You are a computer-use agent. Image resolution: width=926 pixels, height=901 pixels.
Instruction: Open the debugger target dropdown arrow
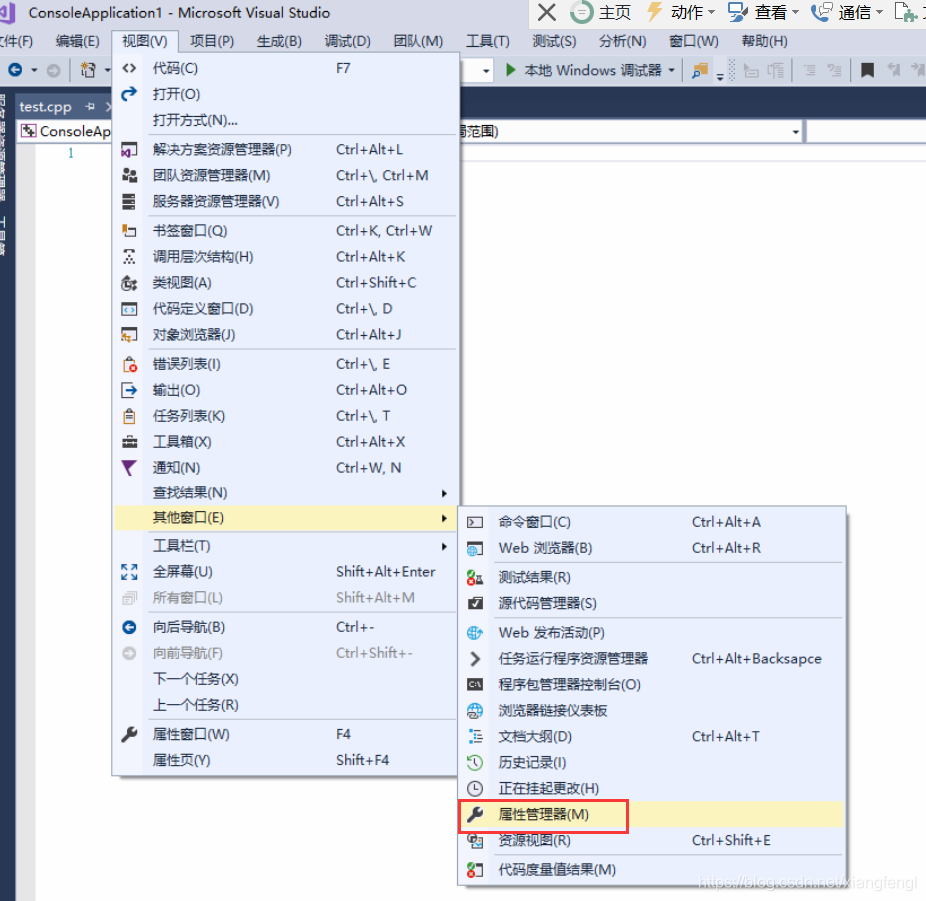pos(671,71)
